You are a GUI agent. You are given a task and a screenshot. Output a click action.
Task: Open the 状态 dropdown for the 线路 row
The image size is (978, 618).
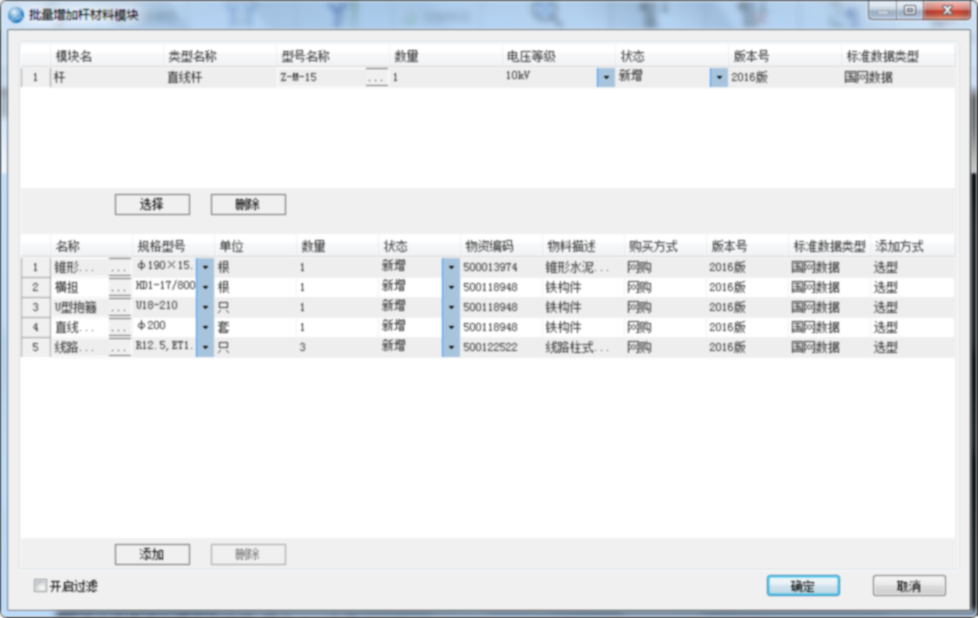(450, 347)
